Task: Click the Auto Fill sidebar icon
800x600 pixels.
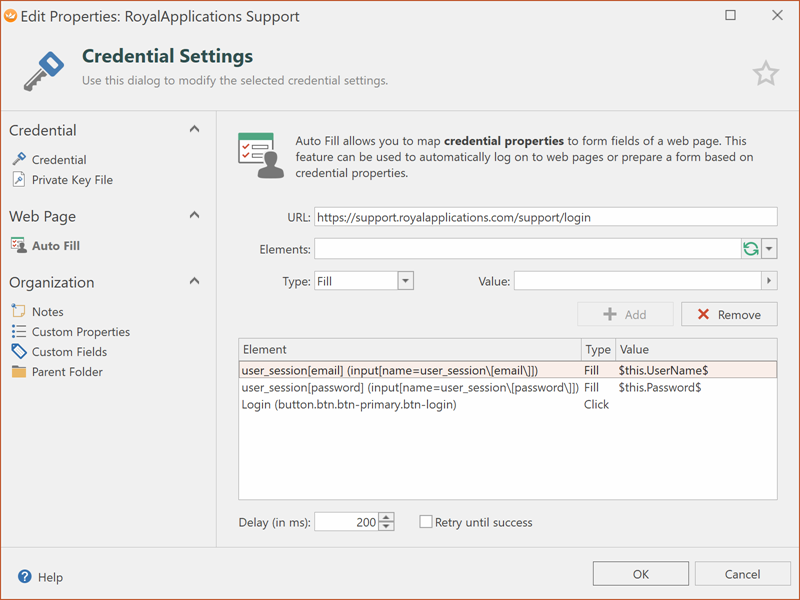Action: (x=19, y=246)
